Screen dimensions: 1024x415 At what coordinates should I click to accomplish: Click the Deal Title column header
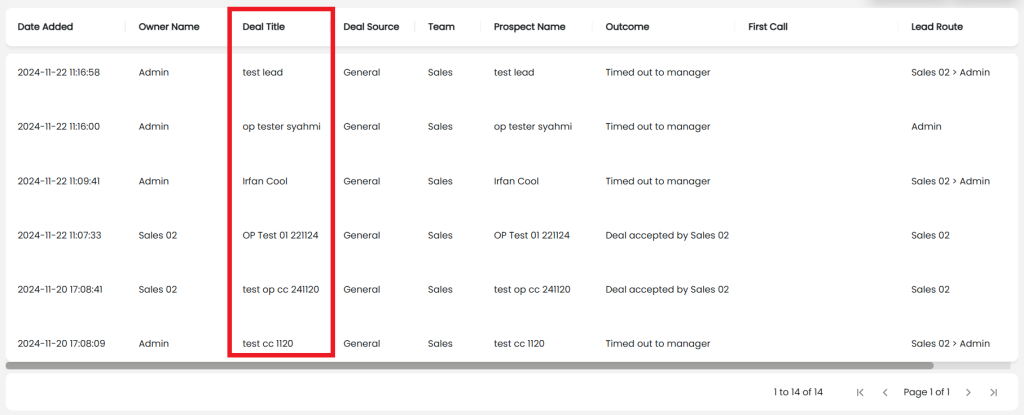click(264, 27)
